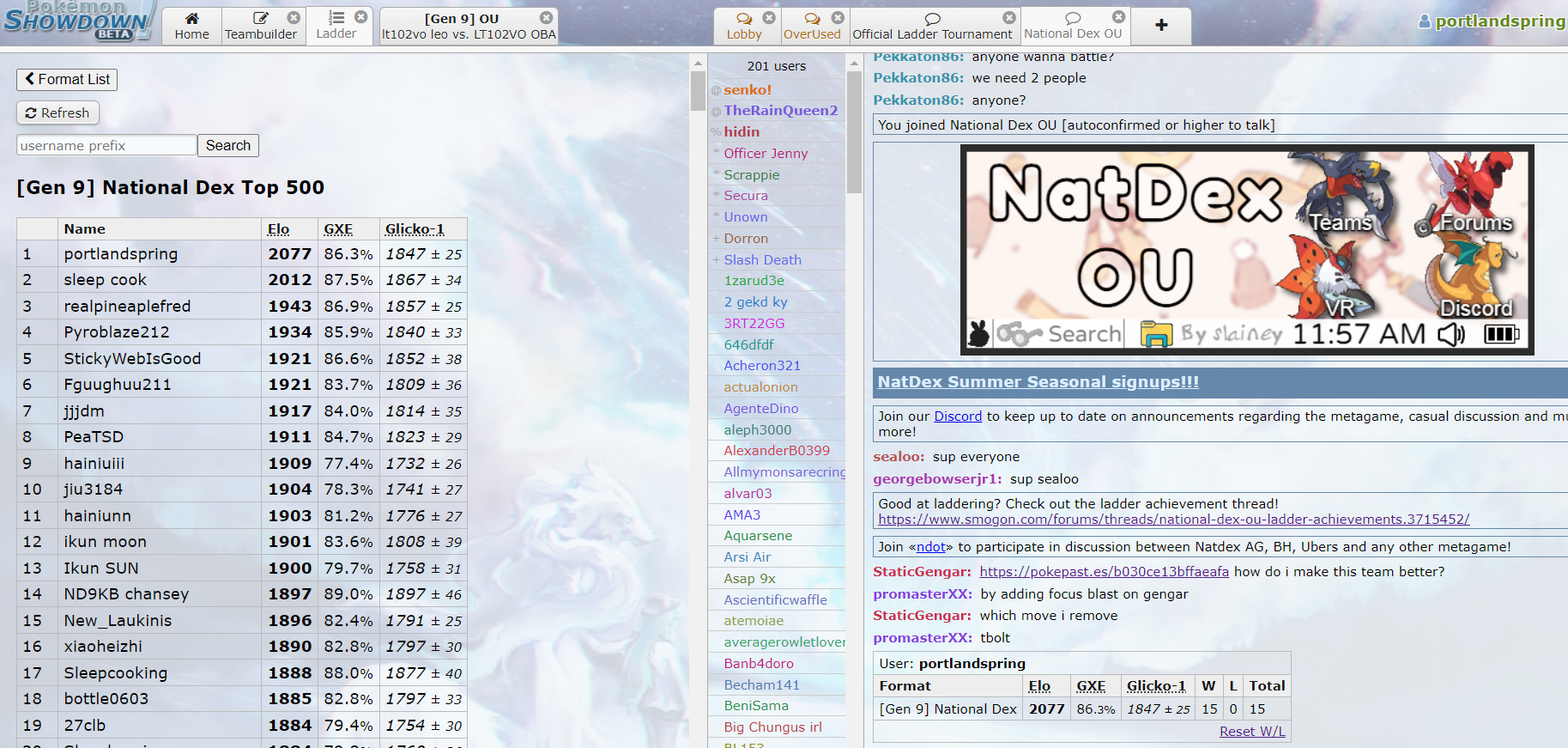Click the Pokémon Showdown logo
1568x748 pixels.
click(x=78, y=21)
